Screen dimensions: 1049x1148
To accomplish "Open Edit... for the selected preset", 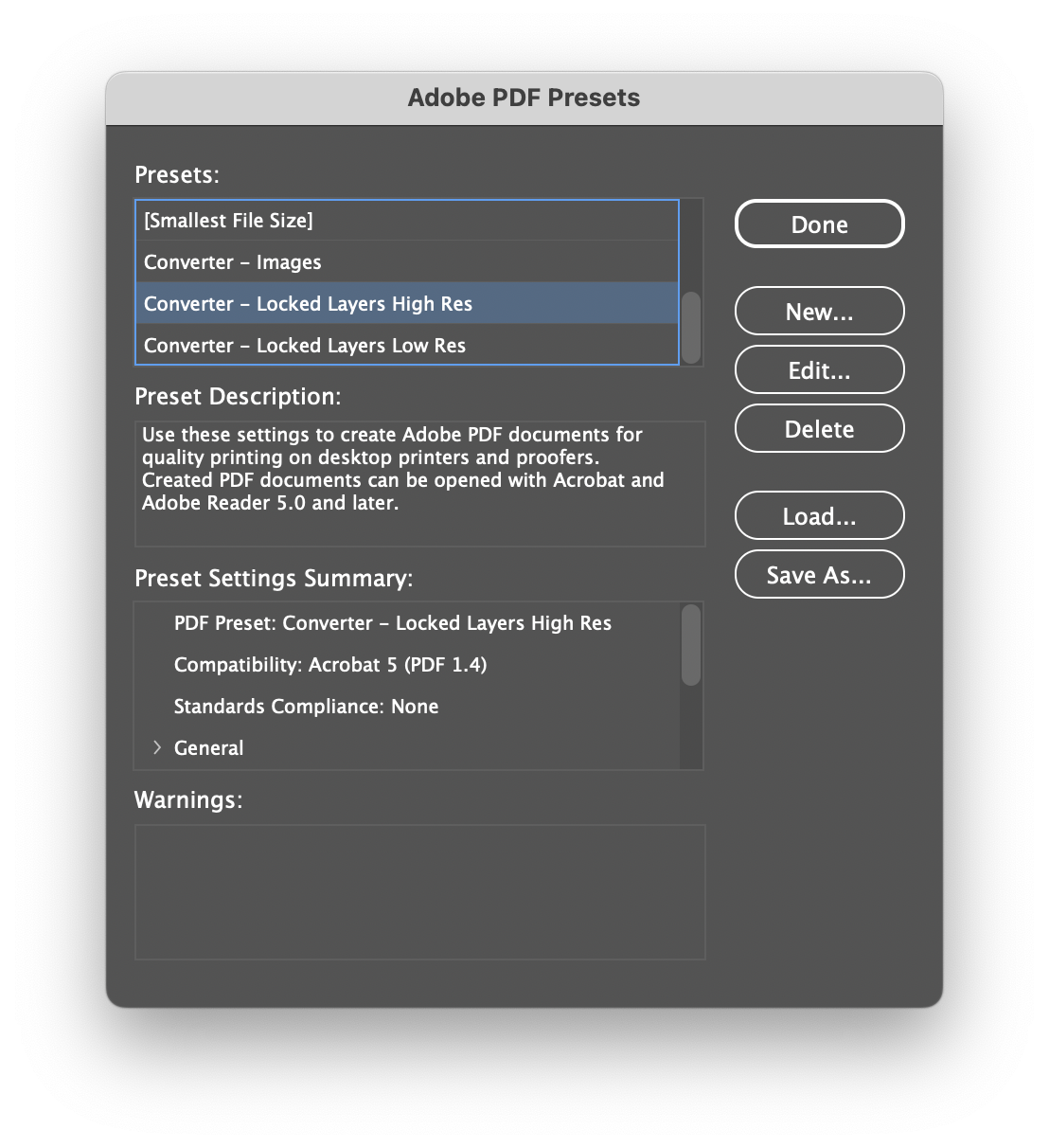I will click(819, 370).
